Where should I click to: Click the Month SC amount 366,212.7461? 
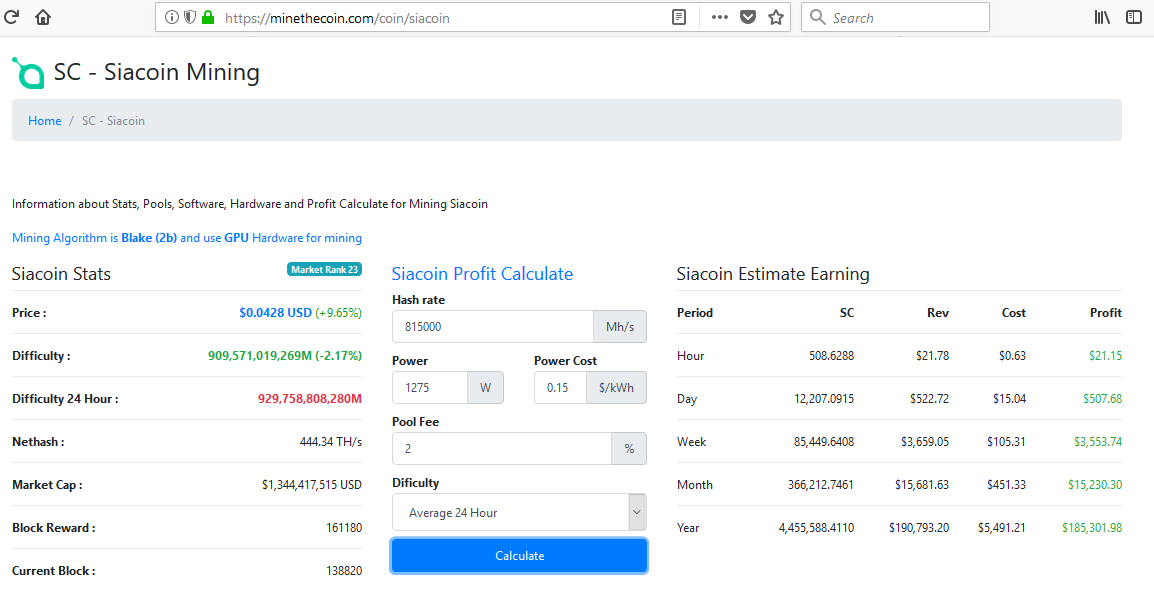click(x=821, y=485)
